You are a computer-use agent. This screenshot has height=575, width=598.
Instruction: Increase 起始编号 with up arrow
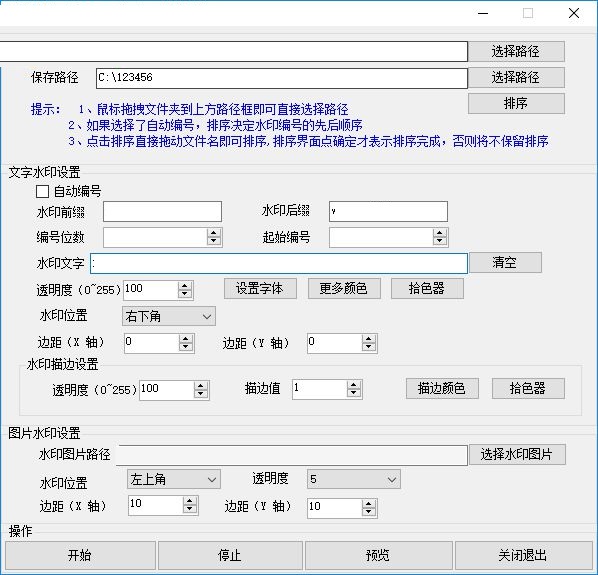tap(440, 233)
